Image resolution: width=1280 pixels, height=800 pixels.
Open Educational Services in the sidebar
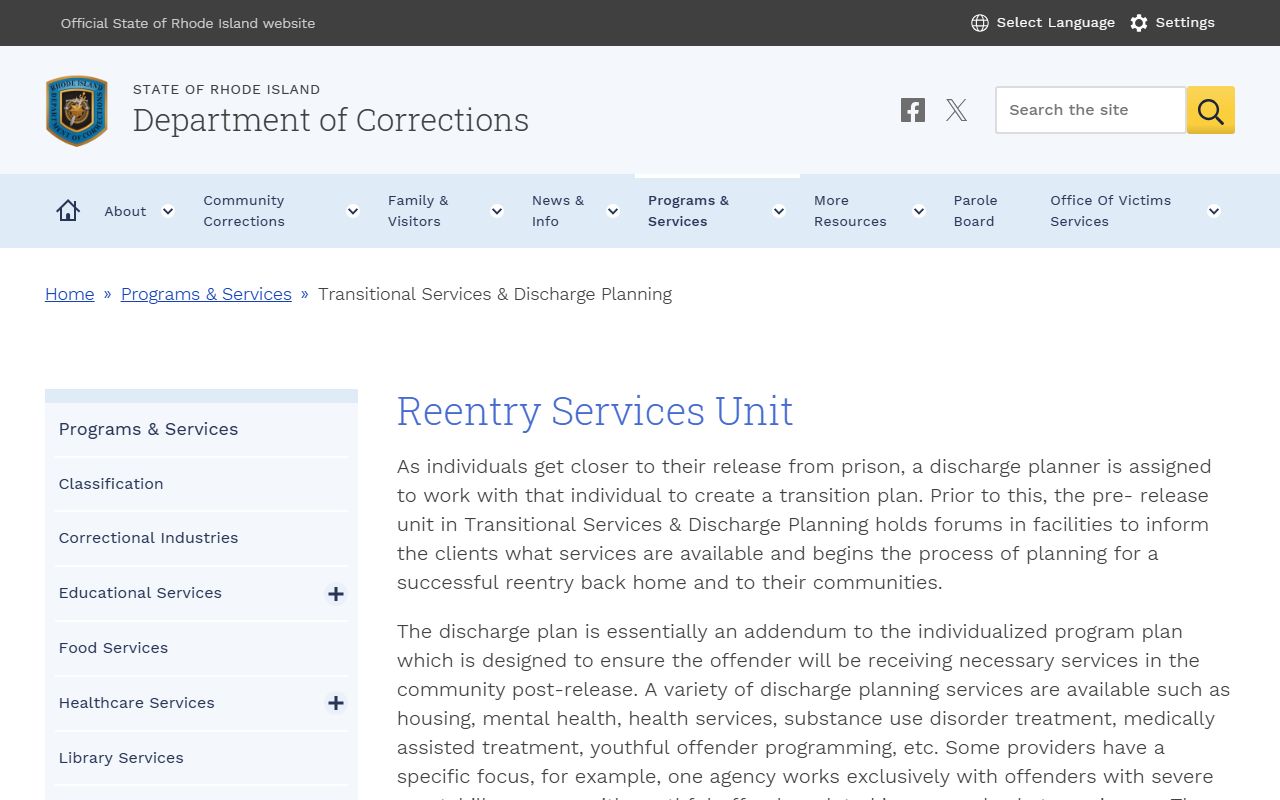coord(140,593)
